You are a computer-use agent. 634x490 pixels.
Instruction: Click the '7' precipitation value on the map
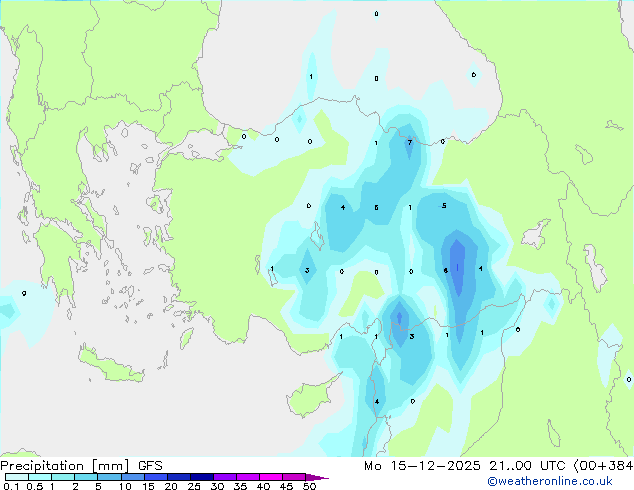click(x=410, y=142)
